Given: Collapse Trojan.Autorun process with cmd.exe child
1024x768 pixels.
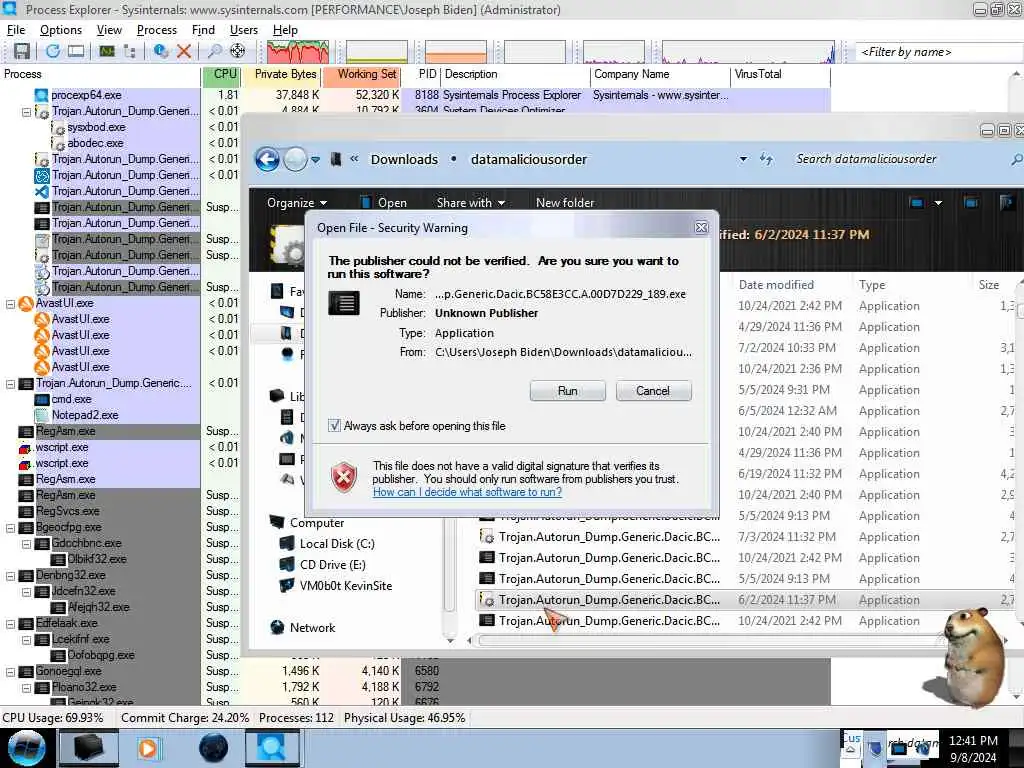Looking at the screenshot, I should coord(10,384).
